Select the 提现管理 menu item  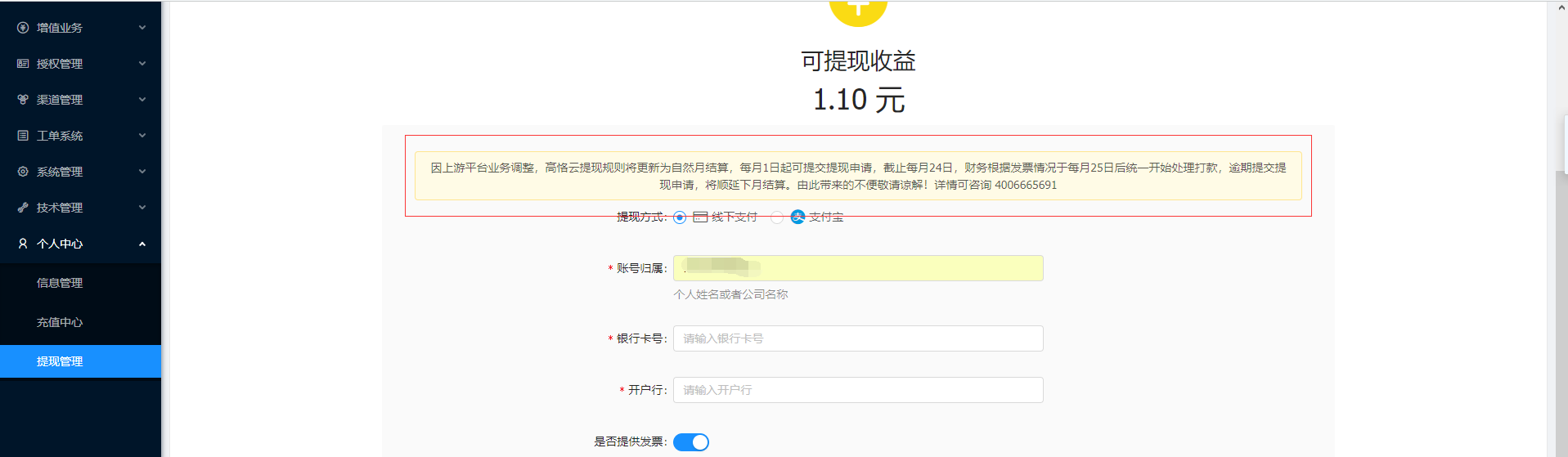60,361
